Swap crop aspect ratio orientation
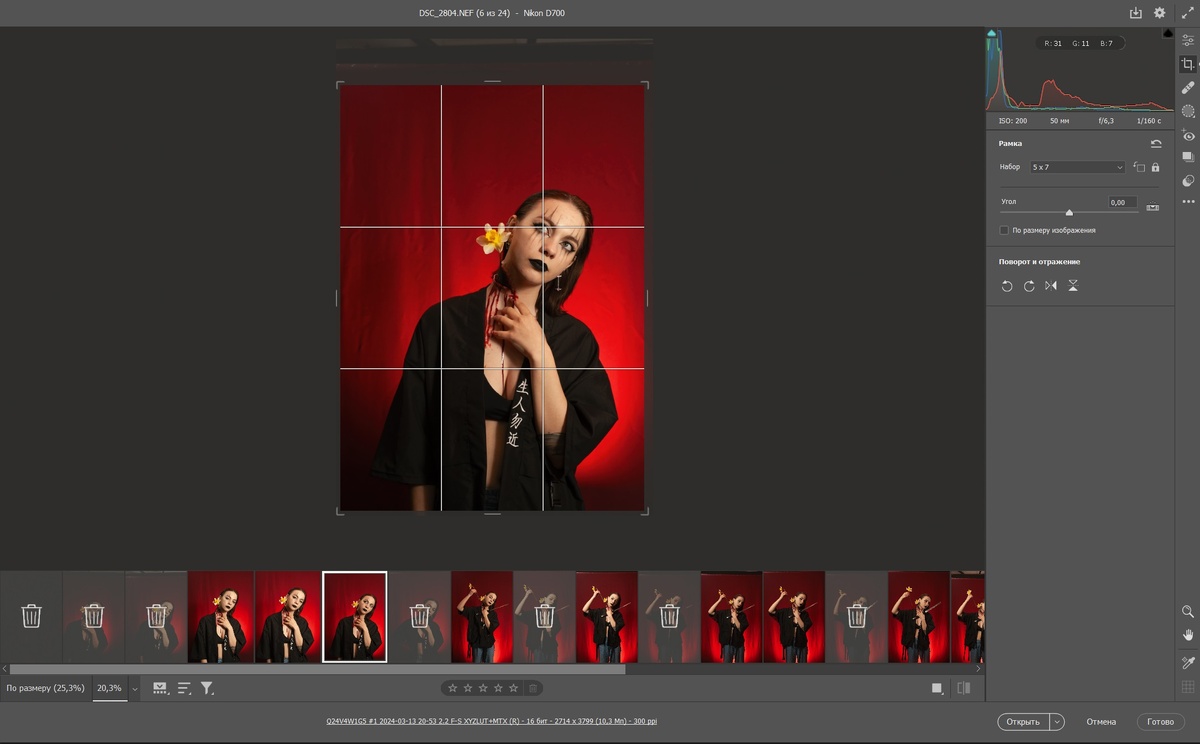 1139,167
